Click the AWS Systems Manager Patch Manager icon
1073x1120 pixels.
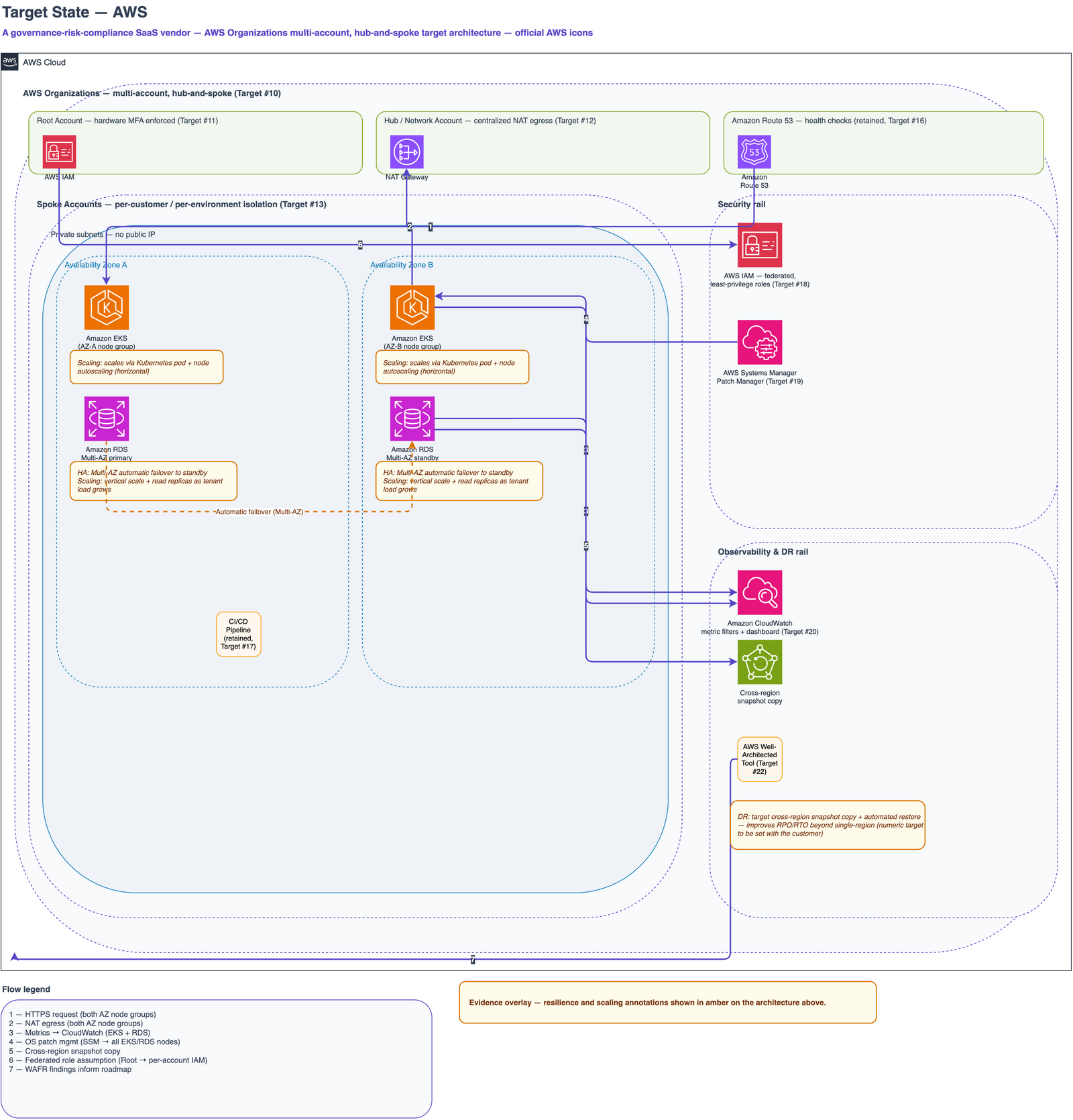760,343
